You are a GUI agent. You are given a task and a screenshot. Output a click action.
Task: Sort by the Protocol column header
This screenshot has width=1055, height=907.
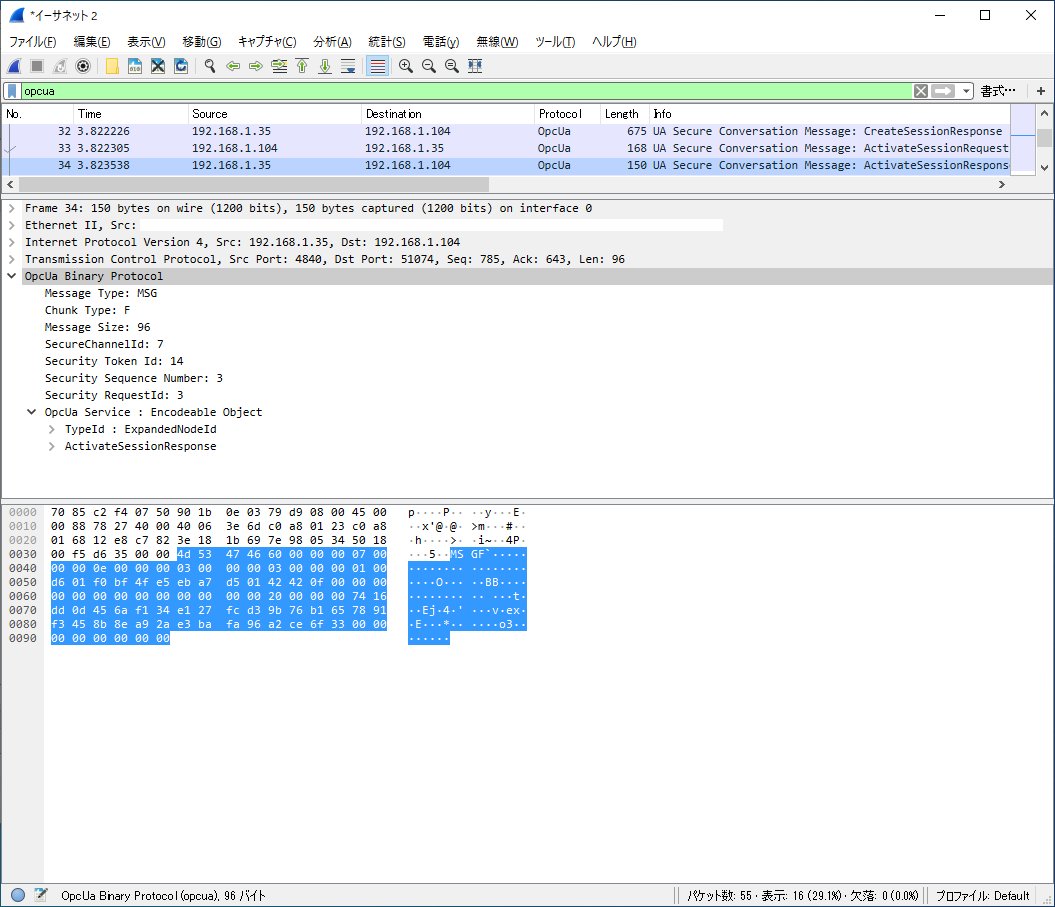(567, 114)
